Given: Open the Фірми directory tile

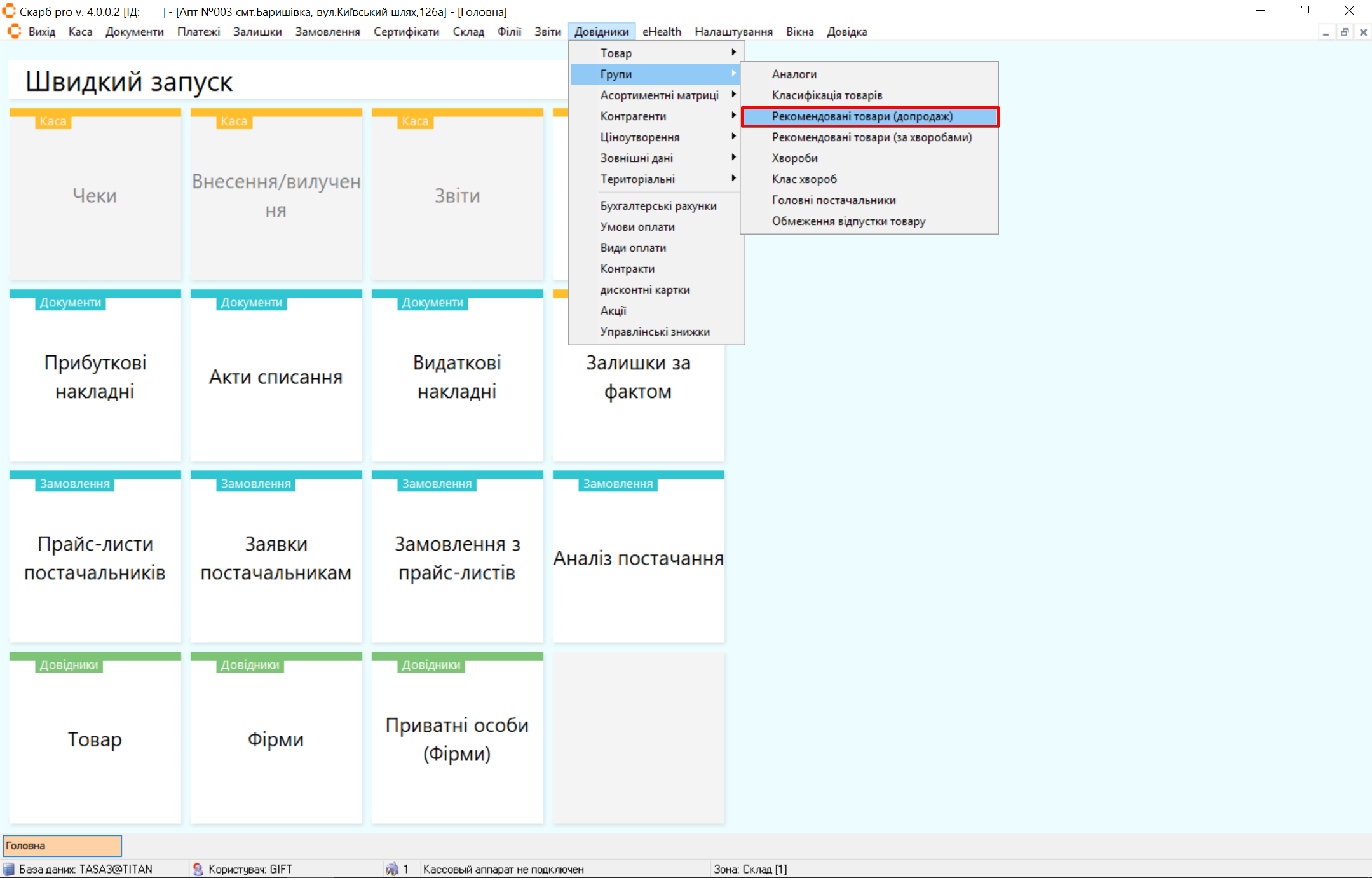Looking at the screenshot, I should coord(276,739).
